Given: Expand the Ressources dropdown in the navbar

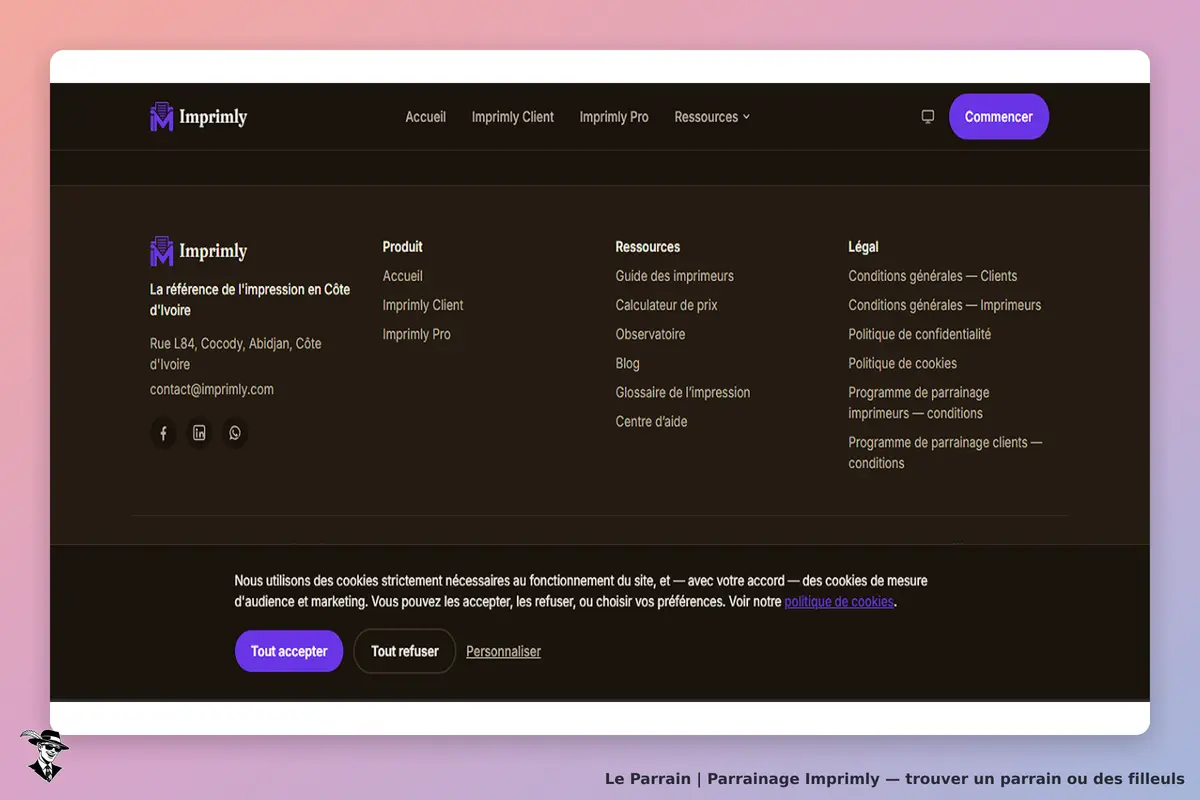Looking at the screenshot, I should 712,117.
